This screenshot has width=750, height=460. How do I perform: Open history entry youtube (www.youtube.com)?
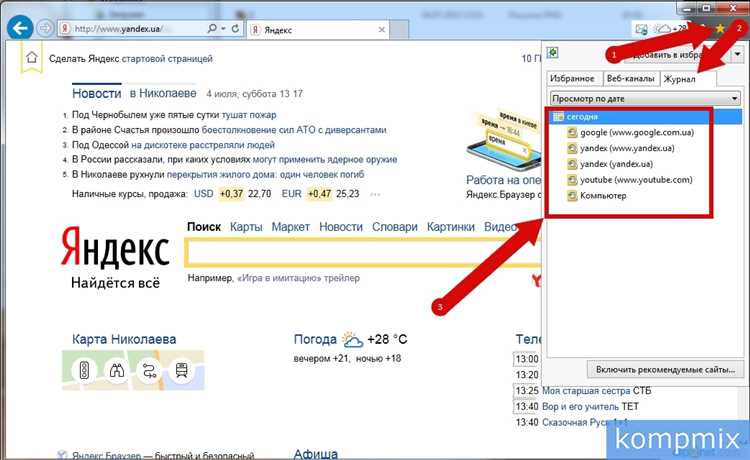click(x=636, y=180)
